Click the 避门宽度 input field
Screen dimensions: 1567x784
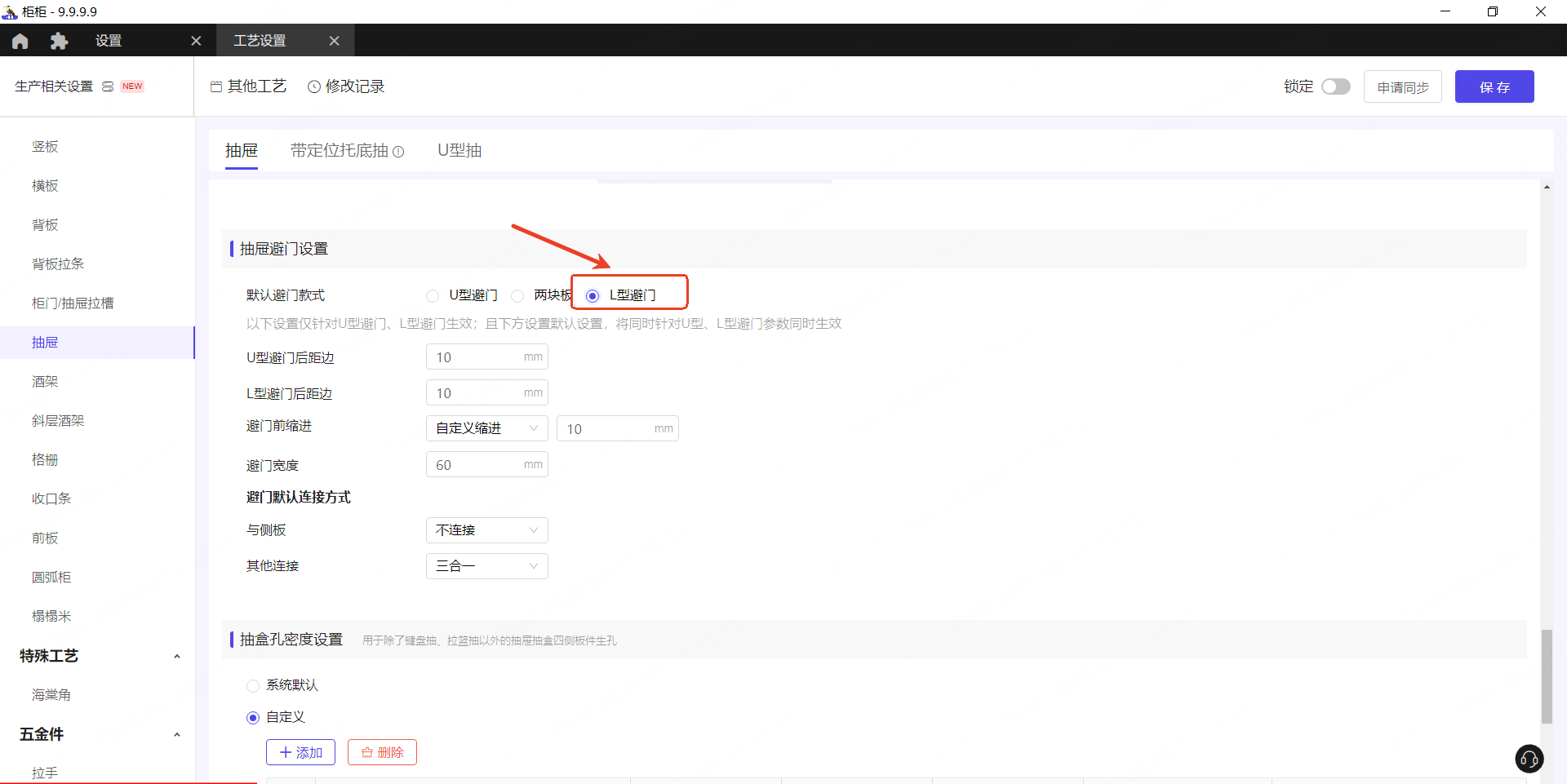(487, 465)
